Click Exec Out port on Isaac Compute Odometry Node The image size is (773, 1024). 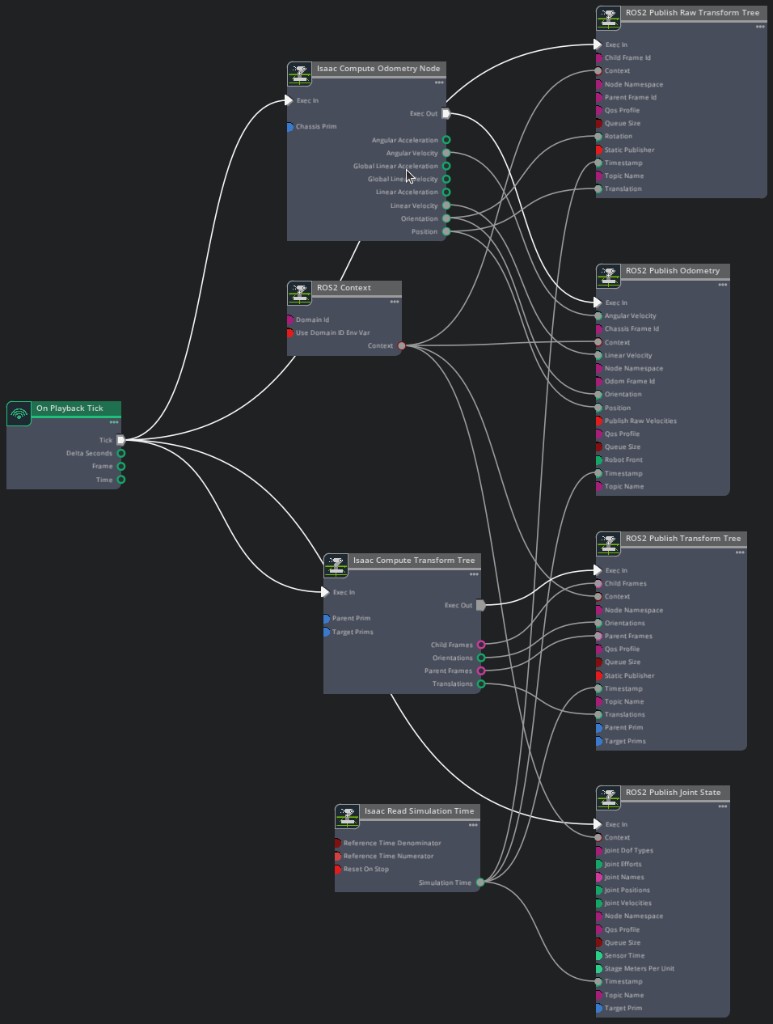446,114
